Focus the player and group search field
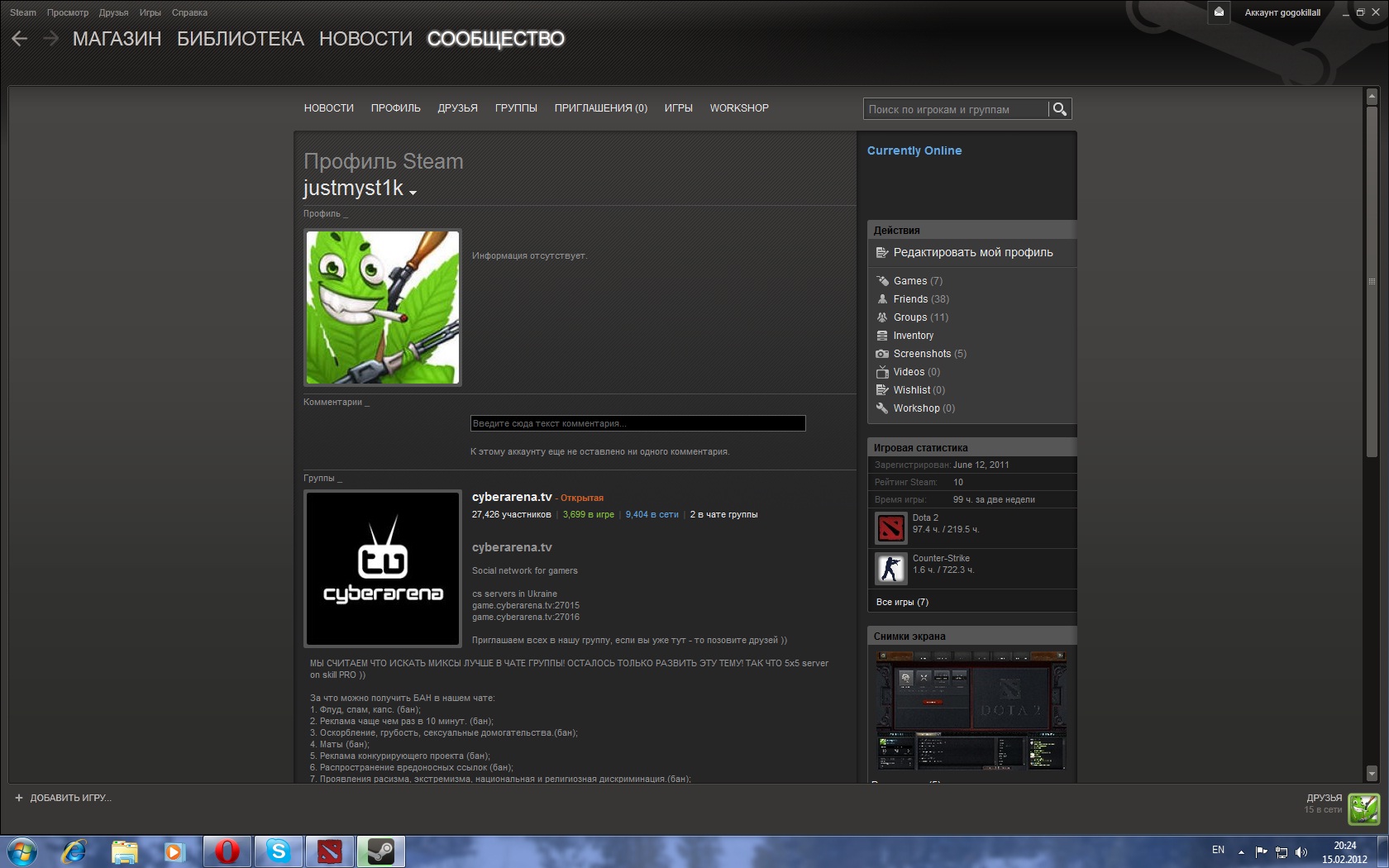This screenshot has height=868, width=1389. click(x=956, y=109)
